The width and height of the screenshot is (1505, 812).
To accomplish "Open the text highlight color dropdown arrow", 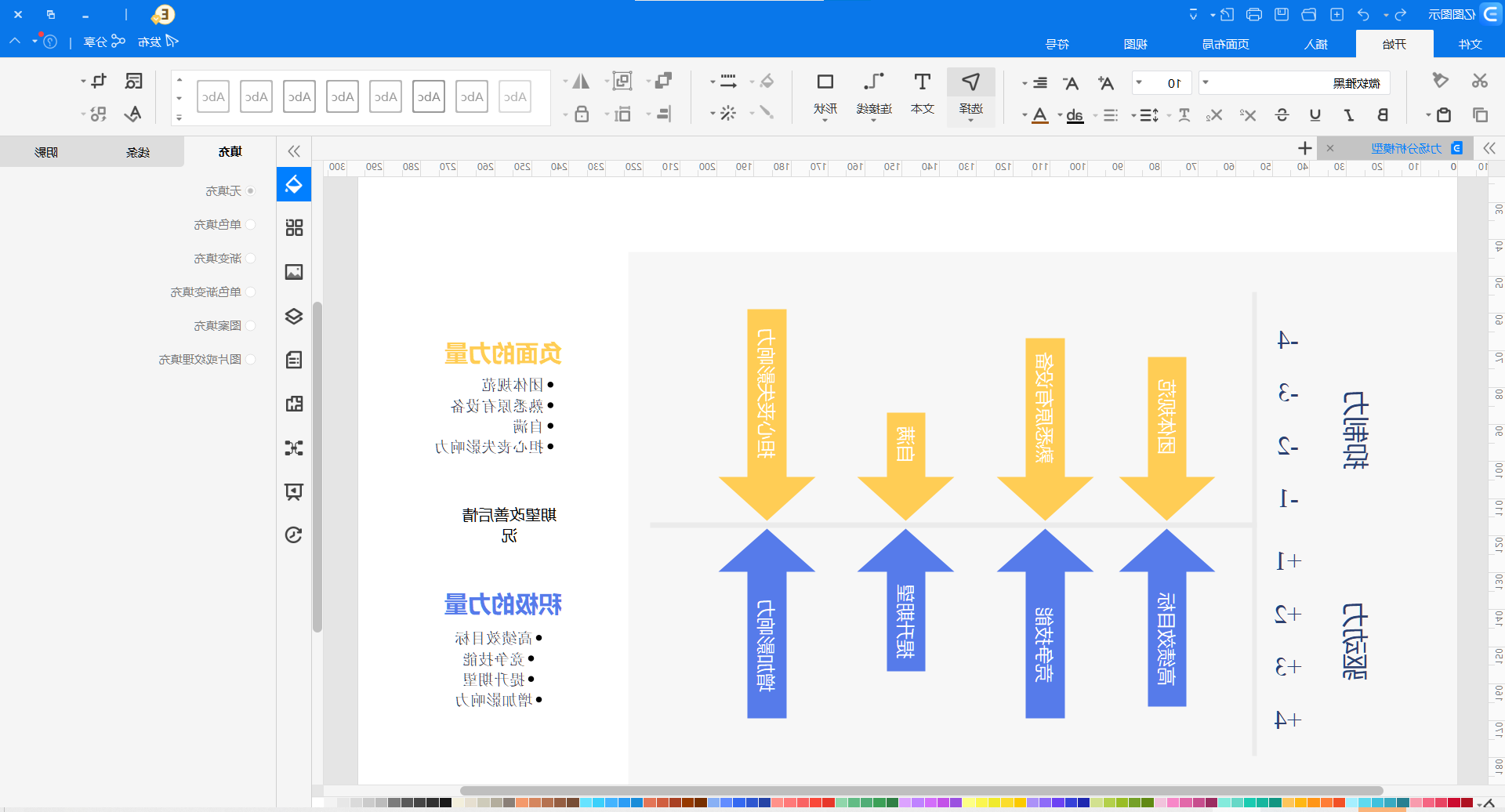I will coord(1060,115).
